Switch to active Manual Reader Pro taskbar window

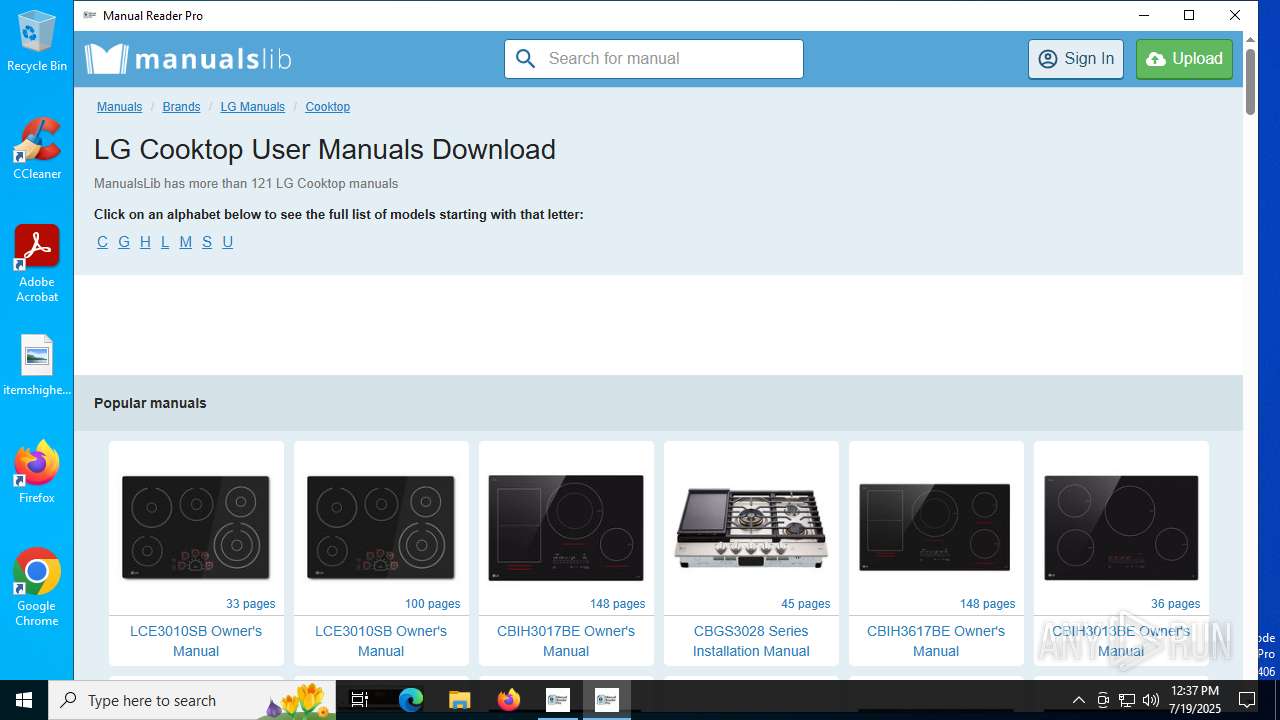606,700
